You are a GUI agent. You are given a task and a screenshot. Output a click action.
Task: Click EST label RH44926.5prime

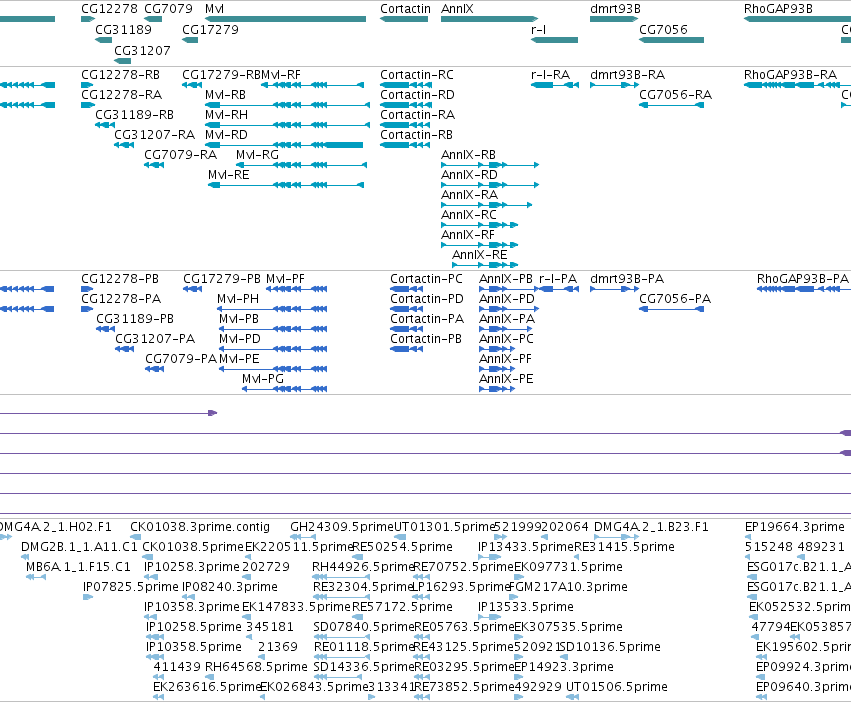[363, 567]
